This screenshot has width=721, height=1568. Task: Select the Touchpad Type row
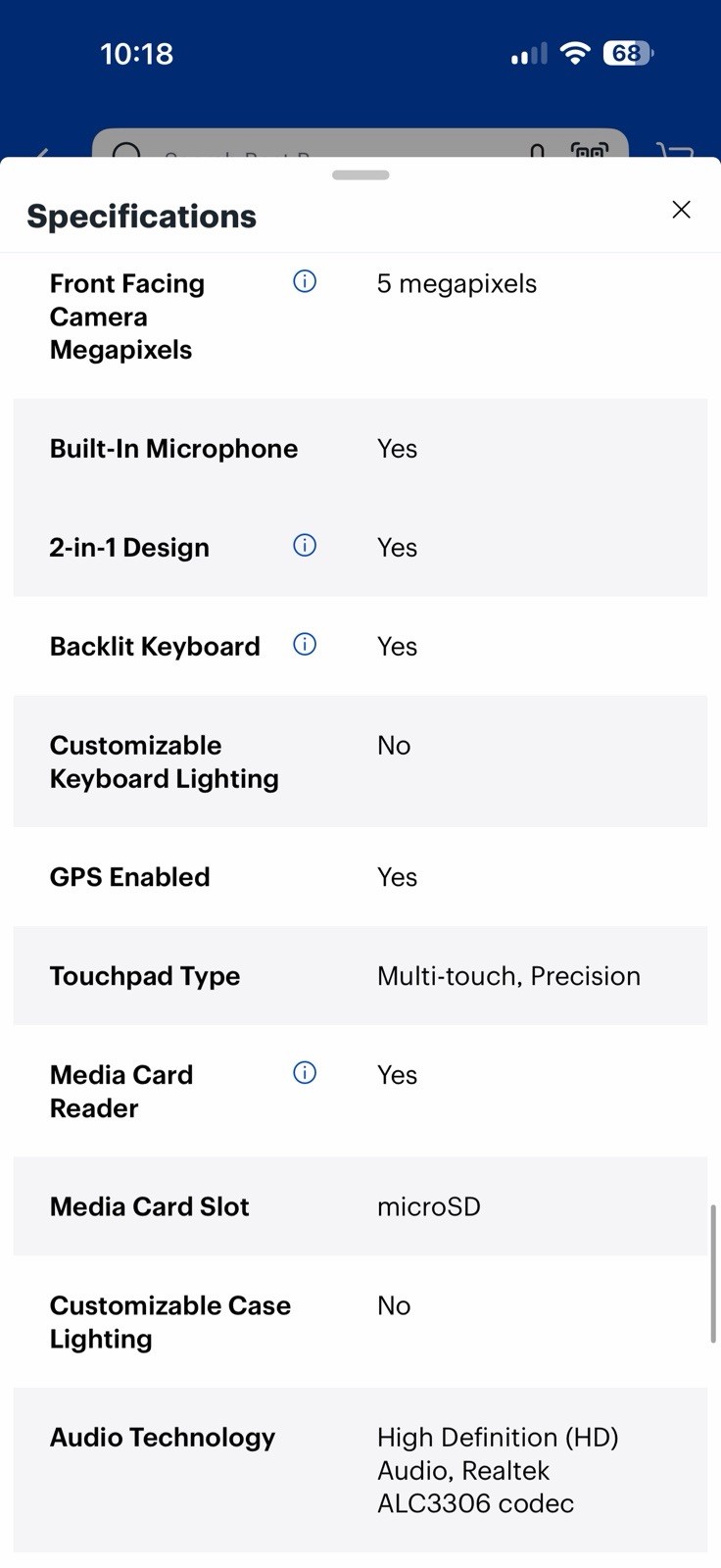coord(360,976)
